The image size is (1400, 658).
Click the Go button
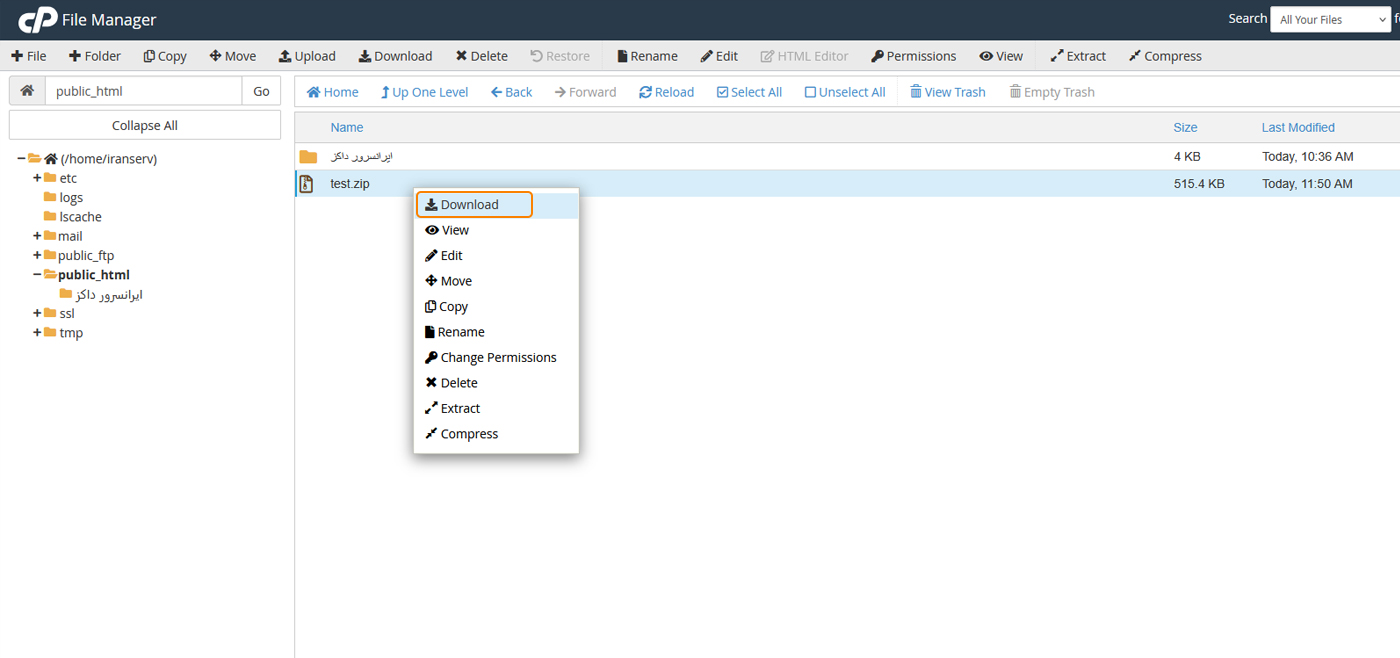coord(261,91)
